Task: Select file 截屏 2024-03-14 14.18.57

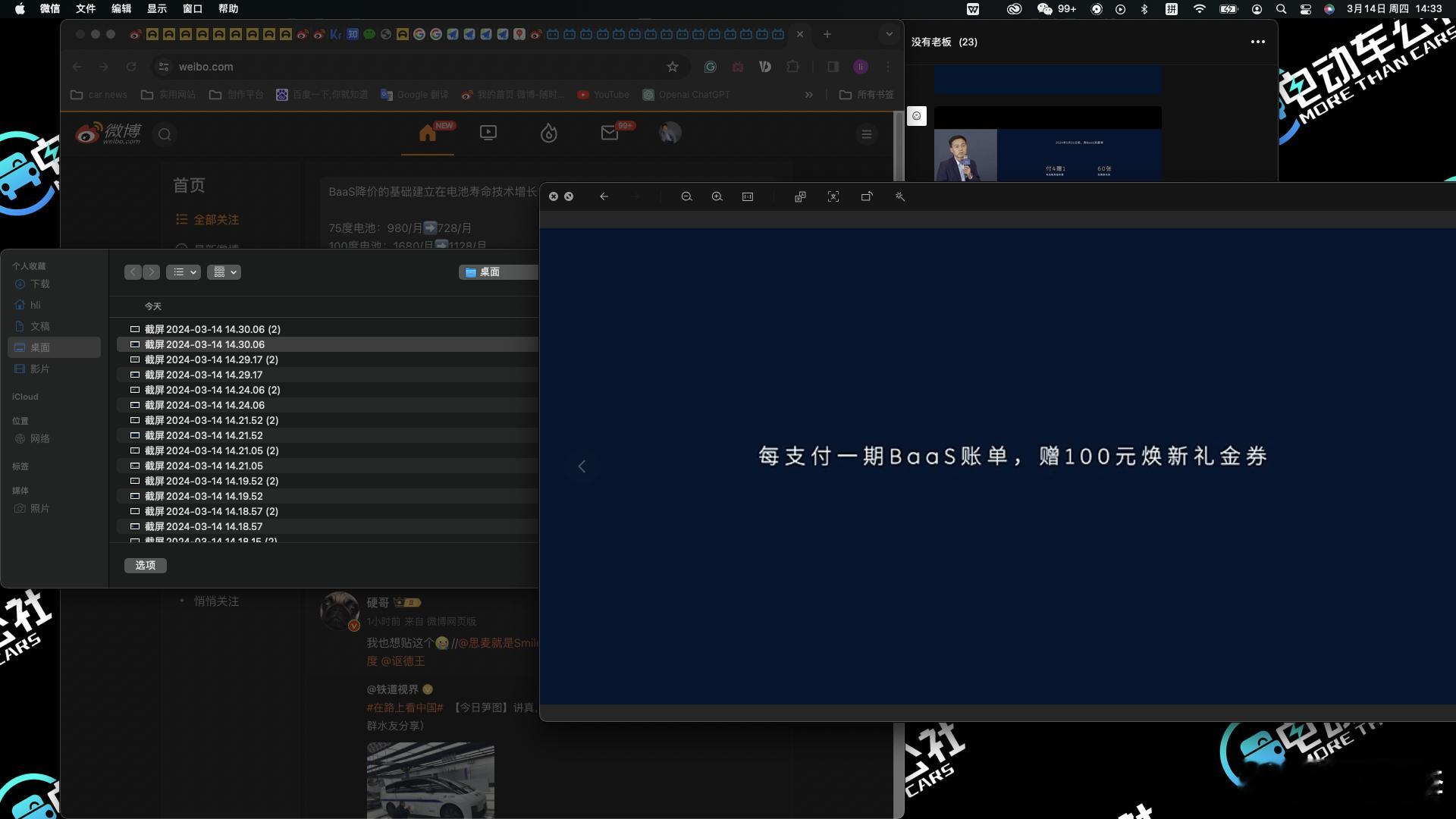Action: [328, 526]
